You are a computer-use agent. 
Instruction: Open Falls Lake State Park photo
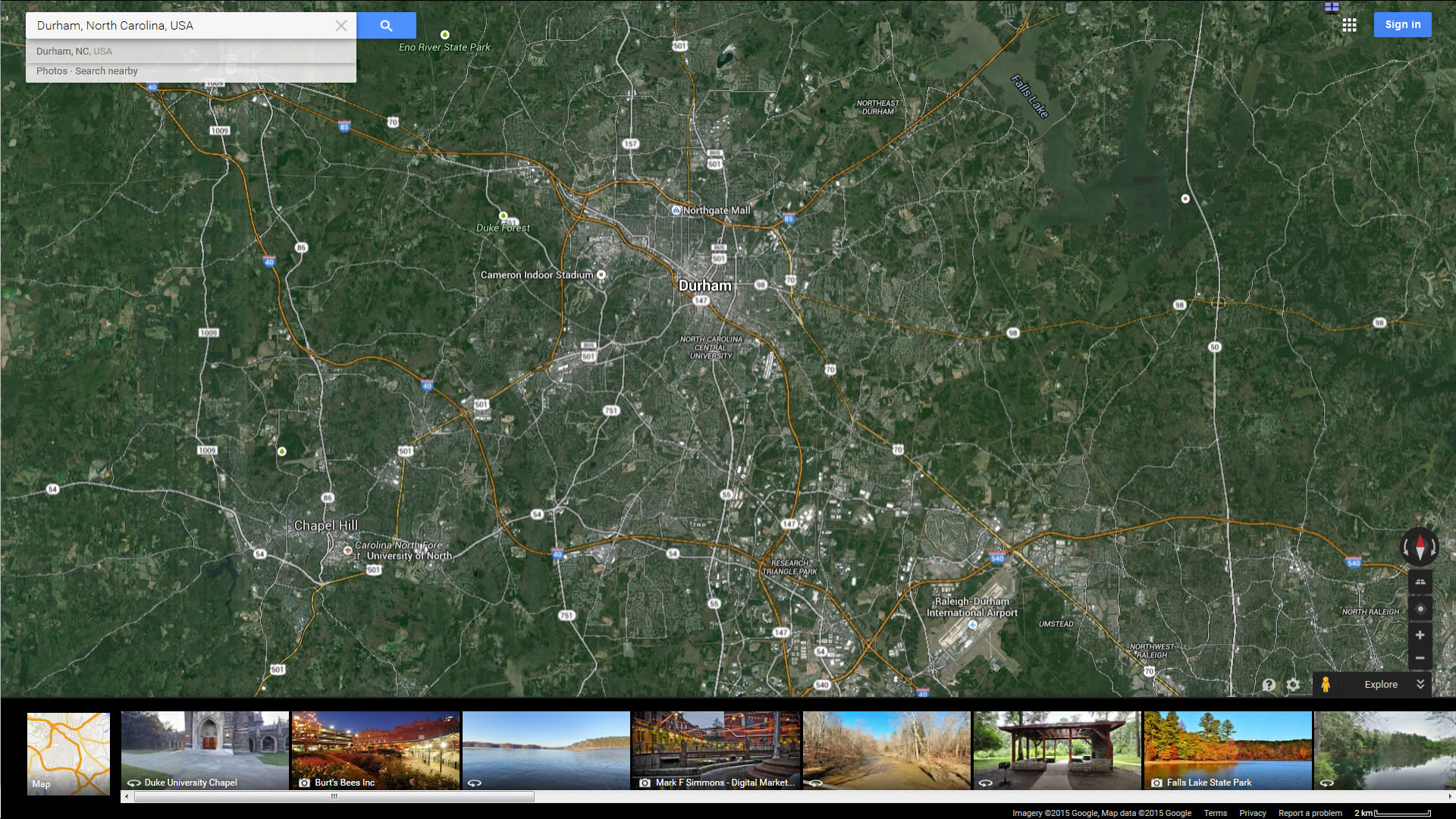click(1228, 750)
